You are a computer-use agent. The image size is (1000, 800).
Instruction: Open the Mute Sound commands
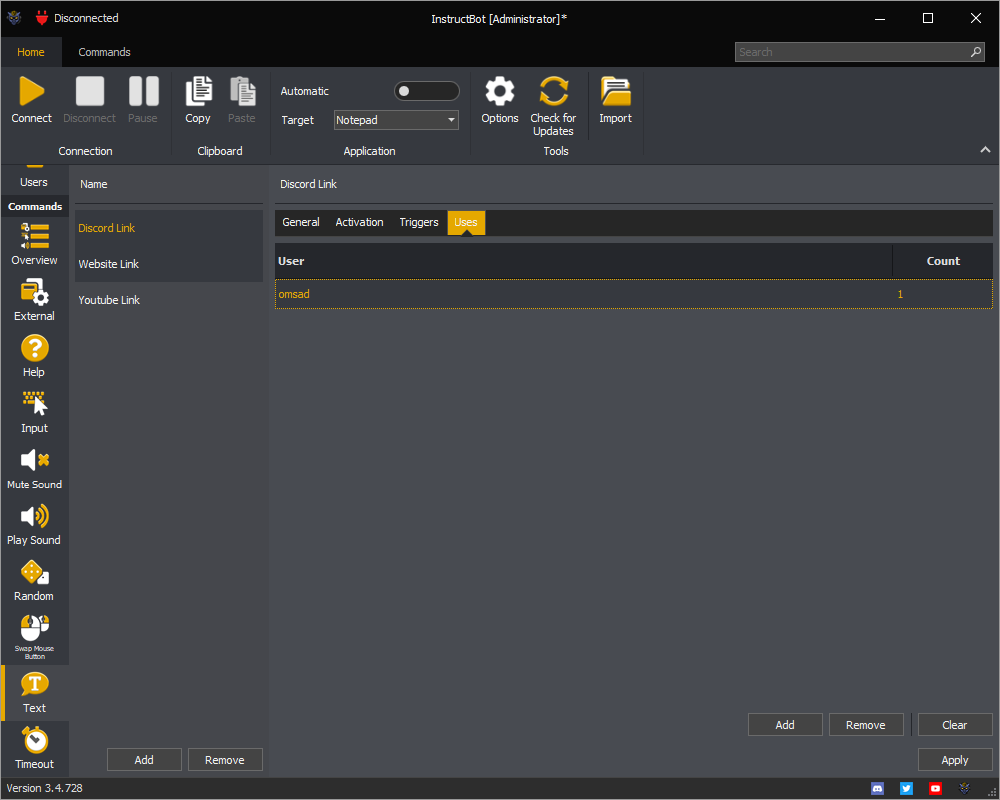(x=34, y=467)
